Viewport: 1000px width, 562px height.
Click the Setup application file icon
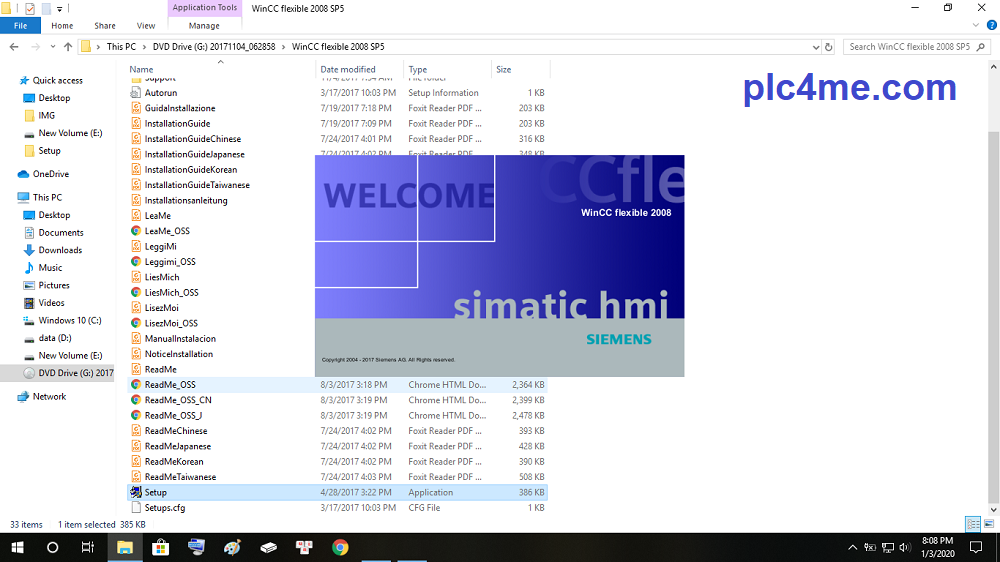136,492
